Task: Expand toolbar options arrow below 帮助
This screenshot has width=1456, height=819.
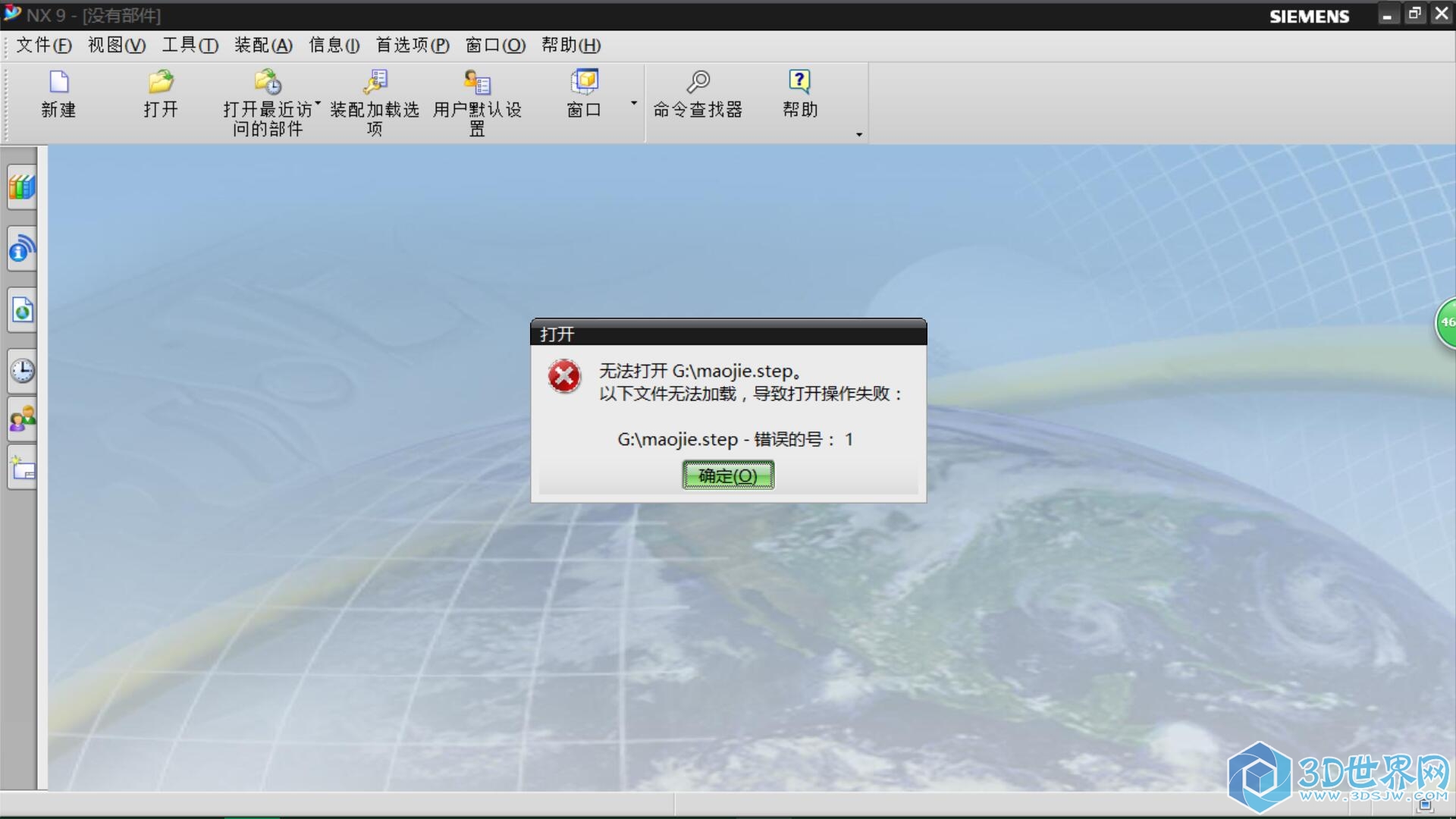Action: pos(858,135)
